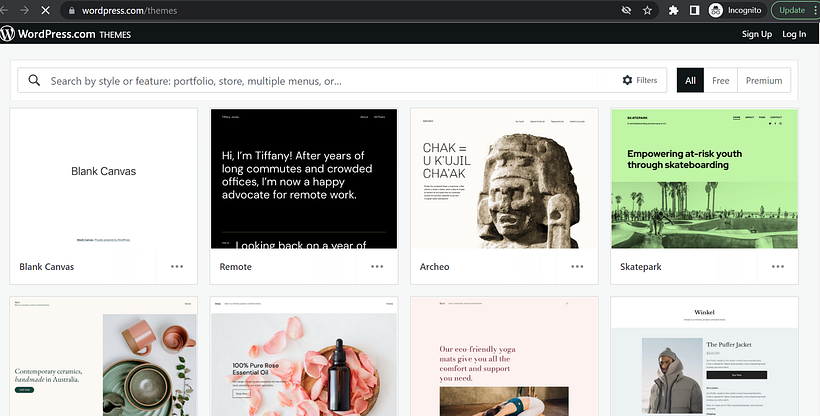The height and width of the screenshot is (416, 820).
Task: Open more options for Archeo theme
Action: [x=577, y=266]
